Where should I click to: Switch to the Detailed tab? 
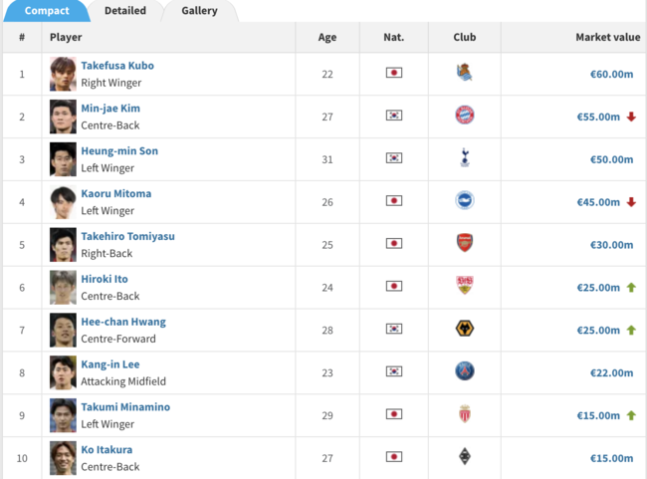coord(125,11)
